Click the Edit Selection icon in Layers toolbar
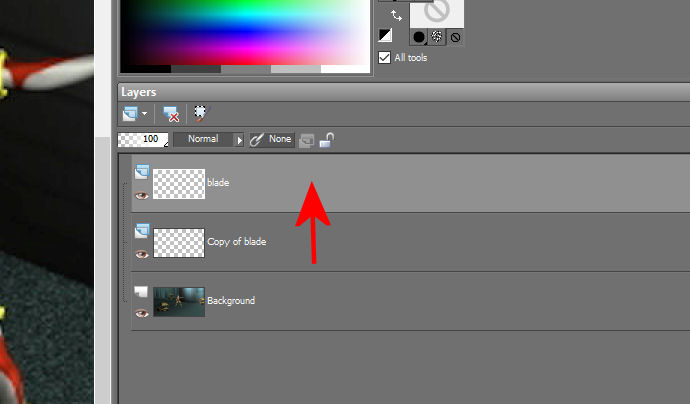 click(x=201, y=114)
